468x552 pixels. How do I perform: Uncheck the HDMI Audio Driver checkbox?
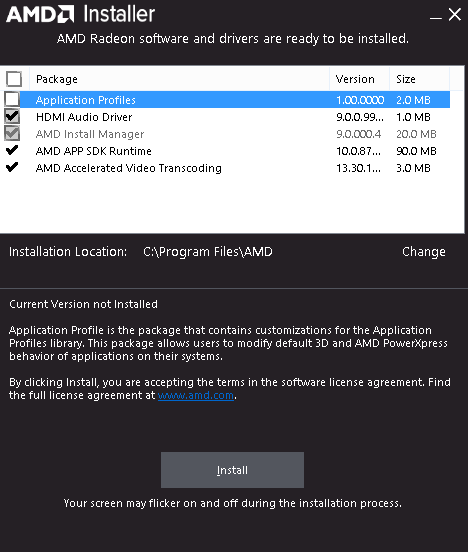tap(12, 116)
